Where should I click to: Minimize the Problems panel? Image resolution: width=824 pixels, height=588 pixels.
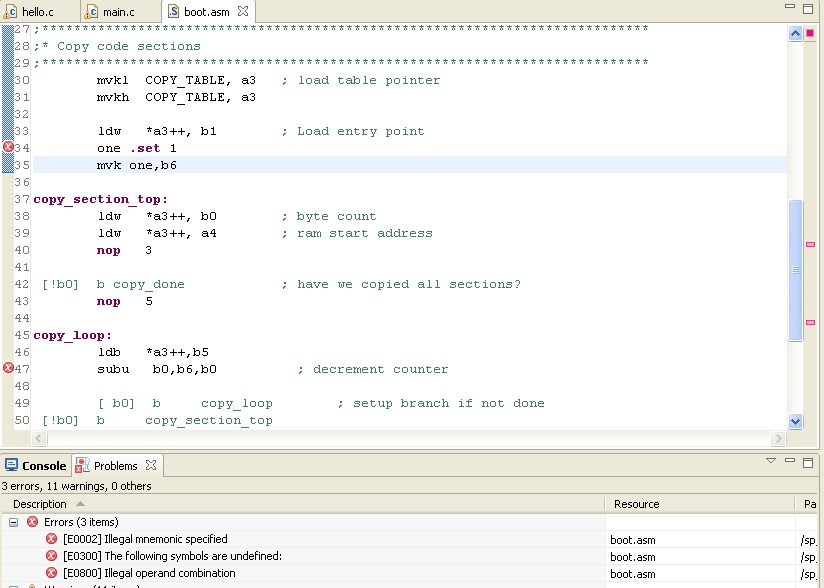[790, 460]
